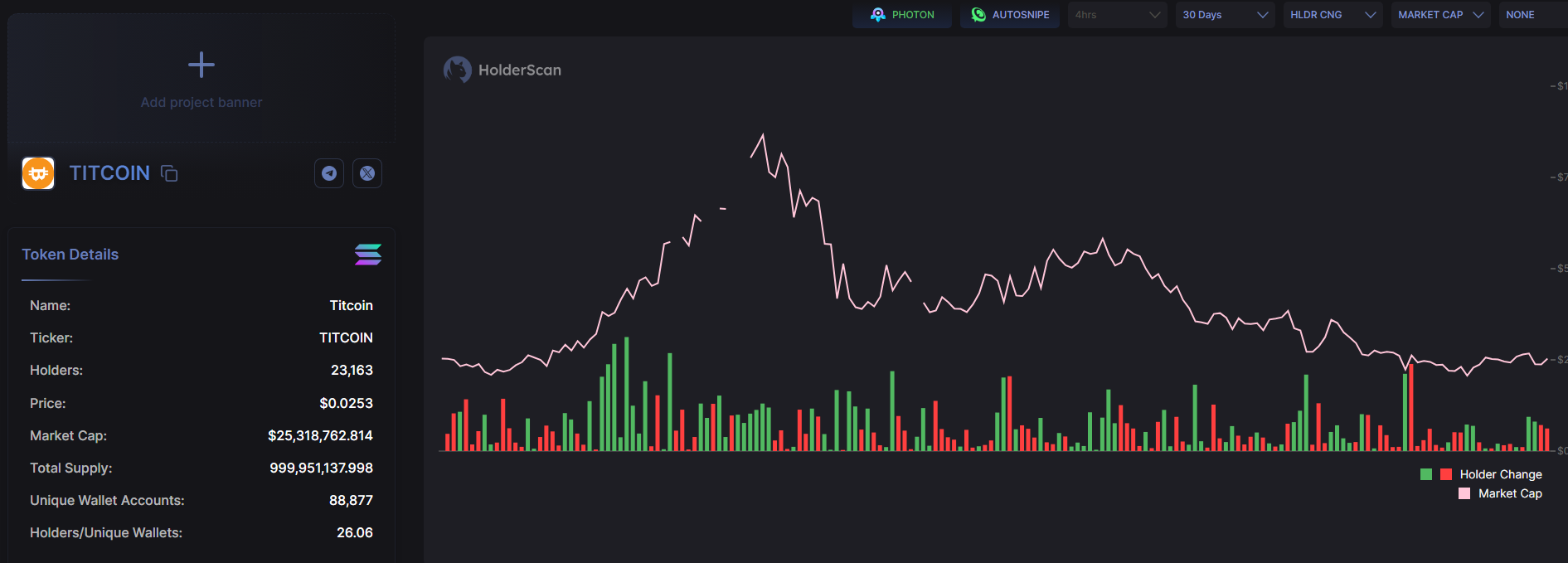Click the Autosnipe green icon

click(978, 15)
